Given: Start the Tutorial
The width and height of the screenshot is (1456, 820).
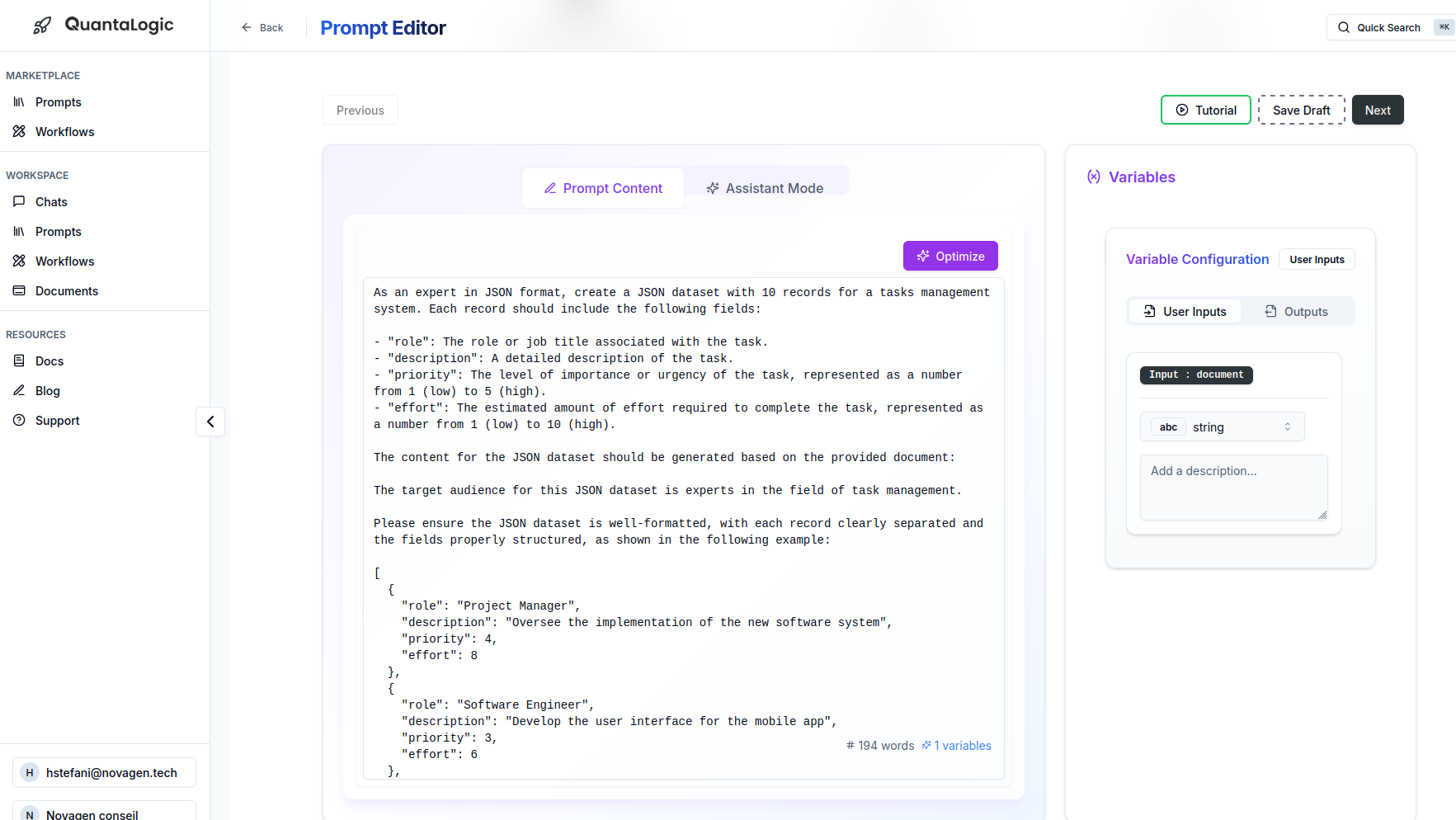Looking at the screenshot, I should 1206,110.
